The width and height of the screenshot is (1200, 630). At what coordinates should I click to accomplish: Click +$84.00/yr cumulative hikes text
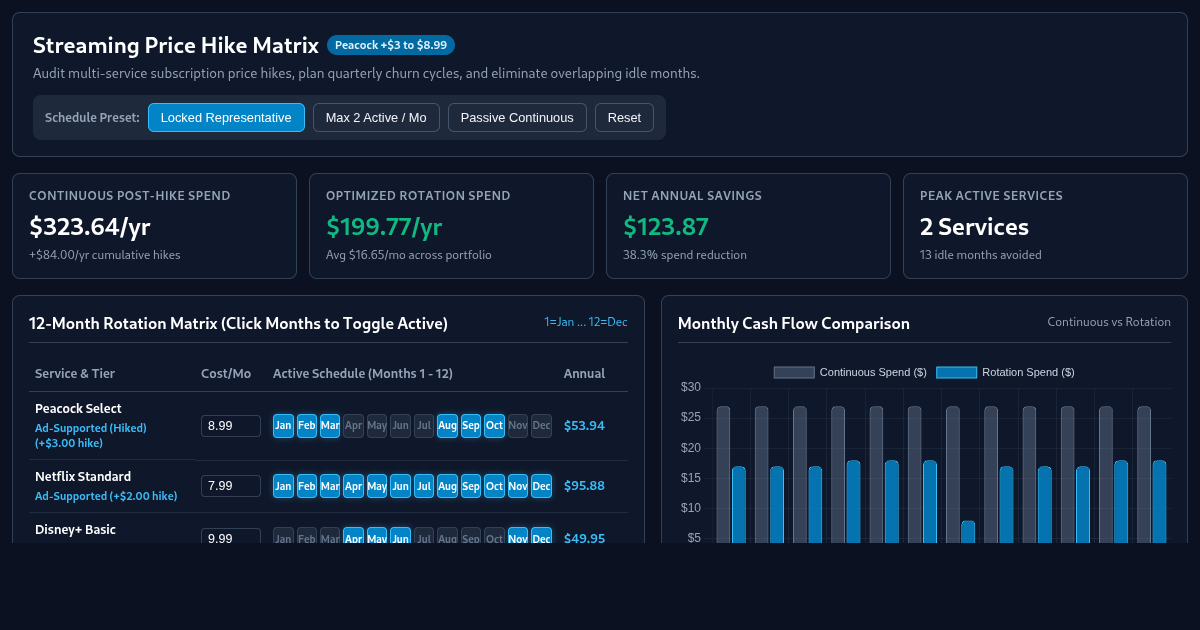click(105, 255)
